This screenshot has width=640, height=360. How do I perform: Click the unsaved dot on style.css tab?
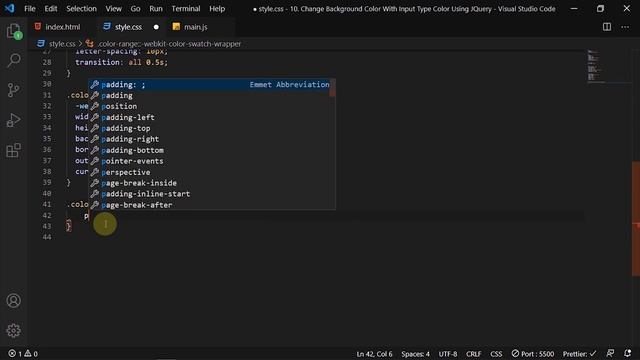pos(156,27)
